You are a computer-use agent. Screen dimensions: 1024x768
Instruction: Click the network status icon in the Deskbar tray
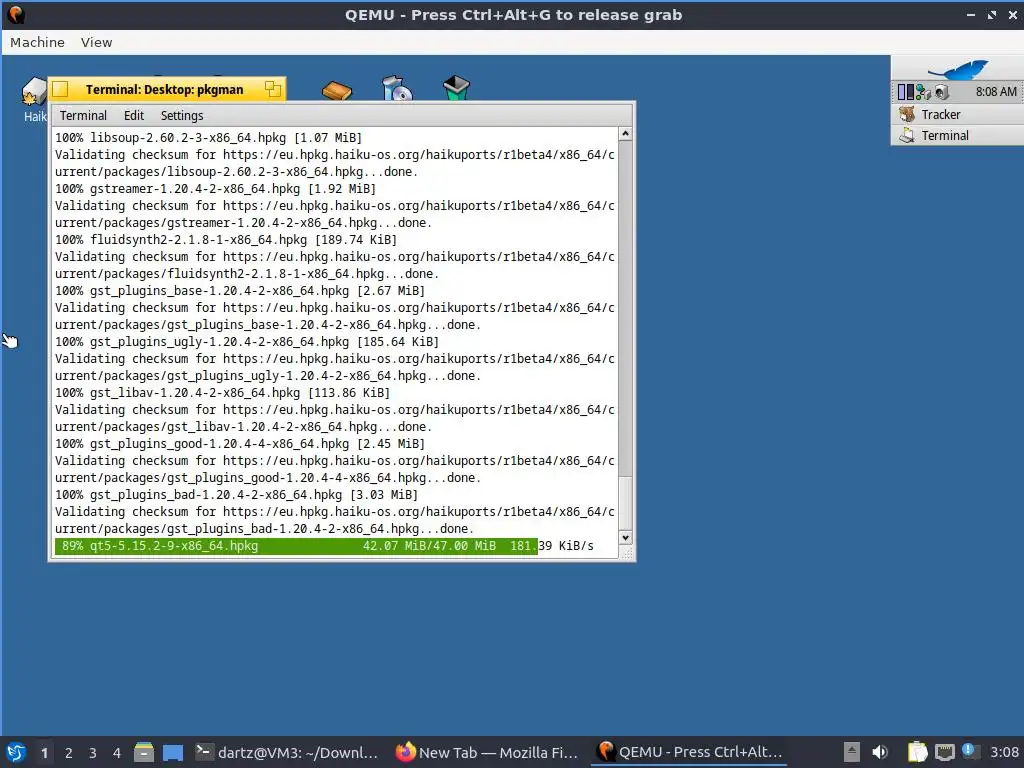pos(923,92)
